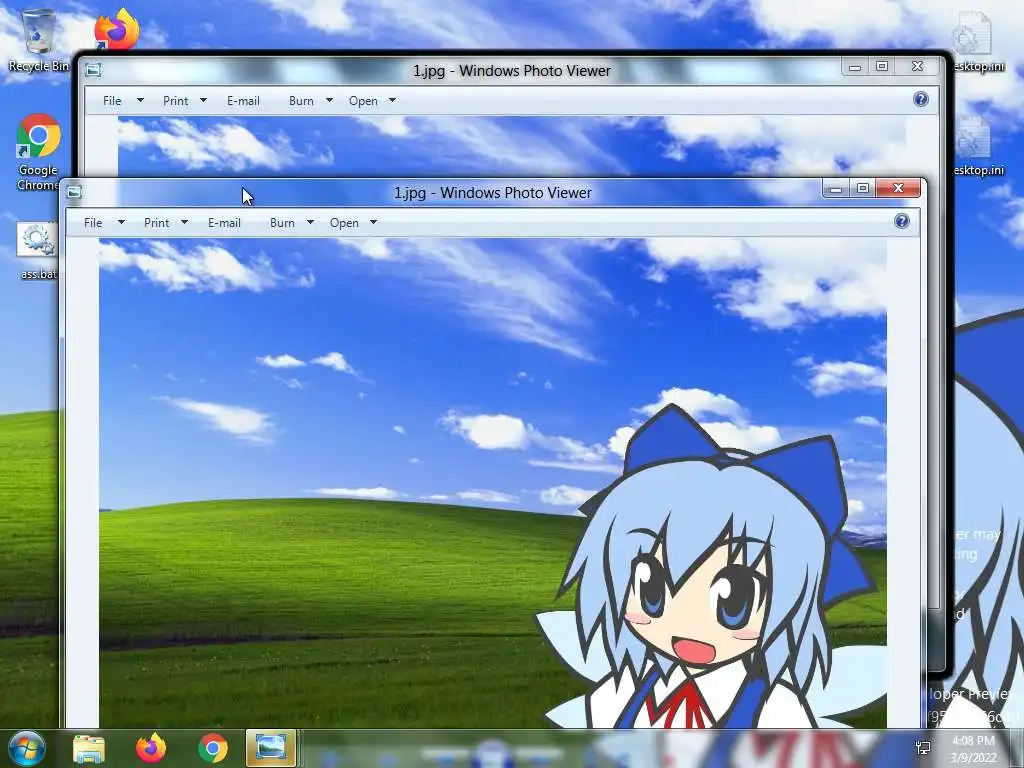
Task: Select upper desktop.ini file icon
Action: (x=973, y=40)
